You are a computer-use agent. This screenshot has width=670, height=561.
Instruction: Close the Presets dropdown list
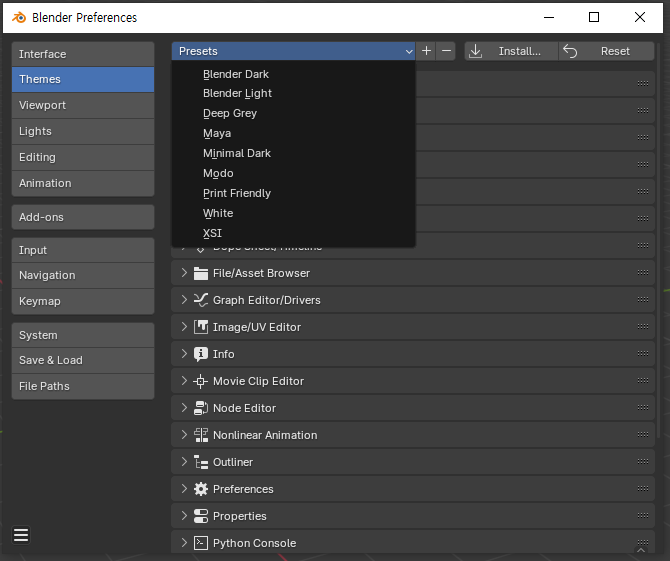tap(294, 51)
